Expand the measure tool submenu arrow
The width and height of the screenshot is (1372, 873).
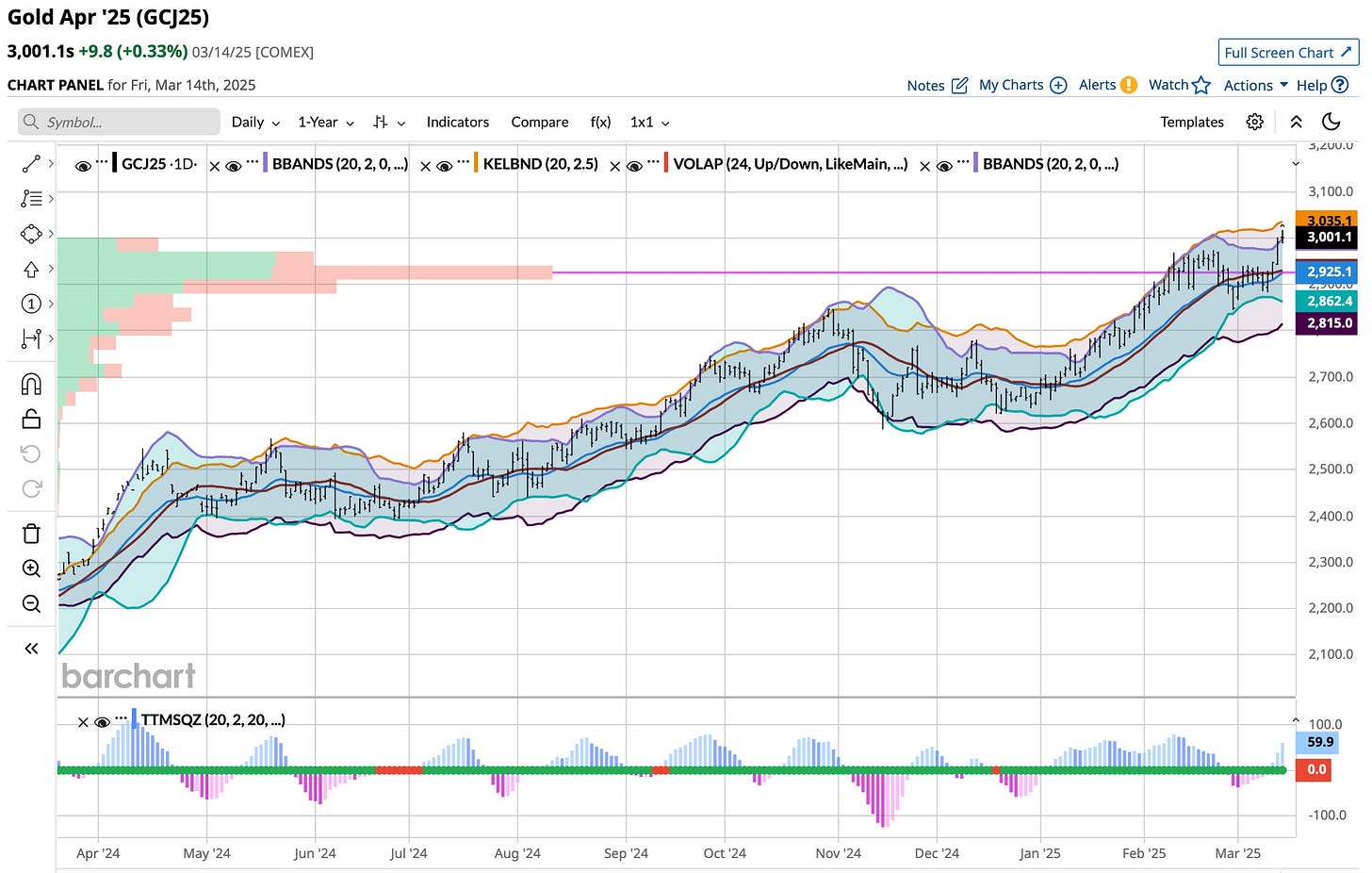[x=50, y=338]
